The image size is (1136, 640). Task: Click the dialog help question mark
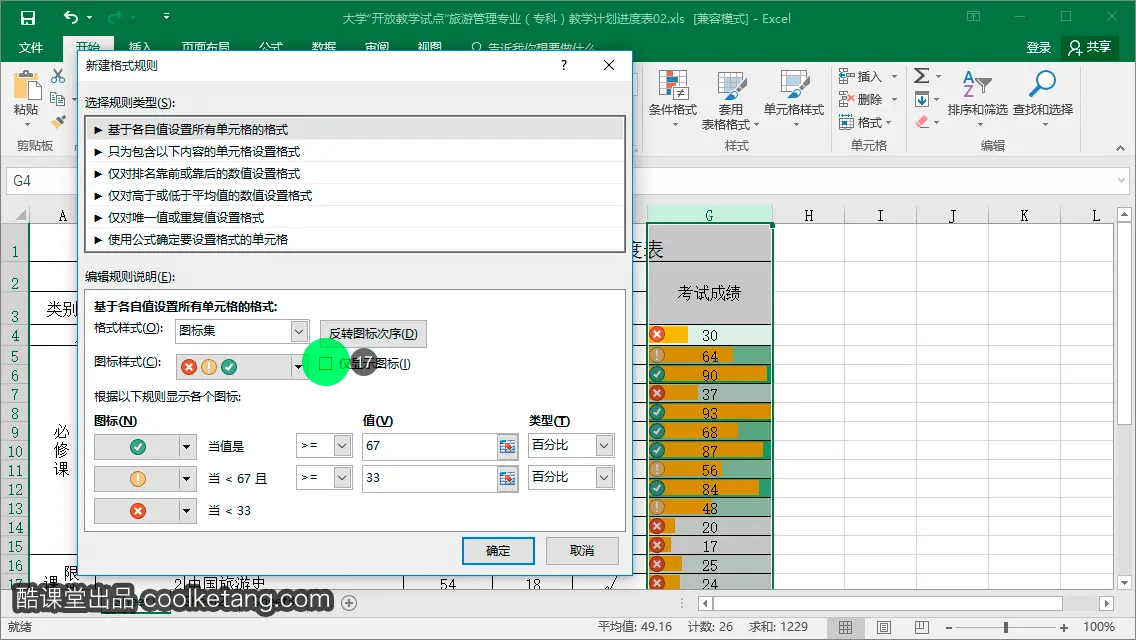[x=564, y=65]
